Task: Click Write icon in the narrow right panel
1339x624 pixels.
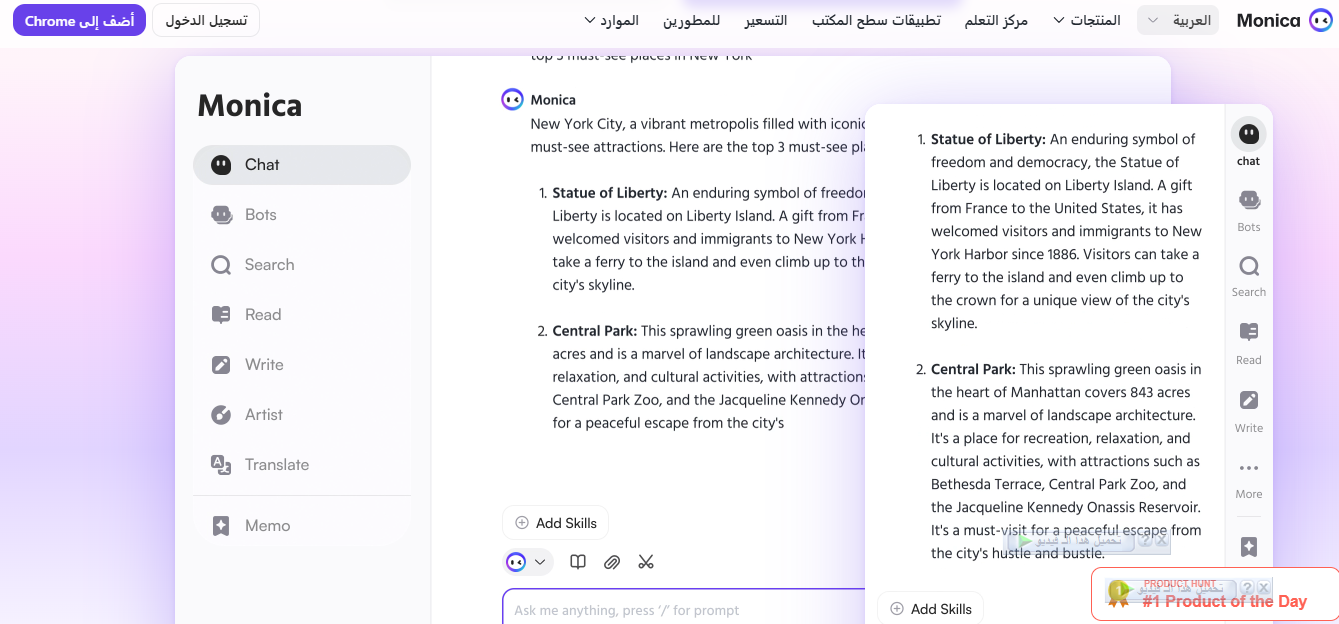Action: point(1248,408)
